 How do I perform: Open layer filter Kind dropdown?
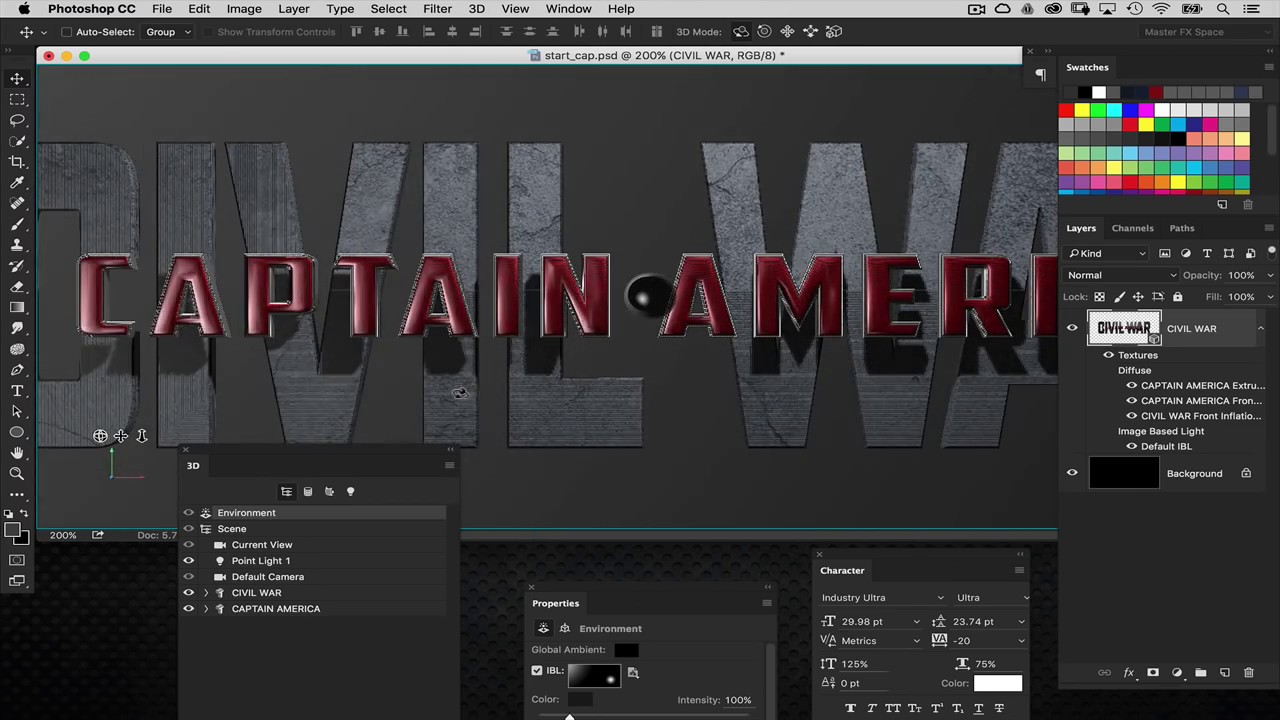pyautogui.click(x=1106, y=253)
